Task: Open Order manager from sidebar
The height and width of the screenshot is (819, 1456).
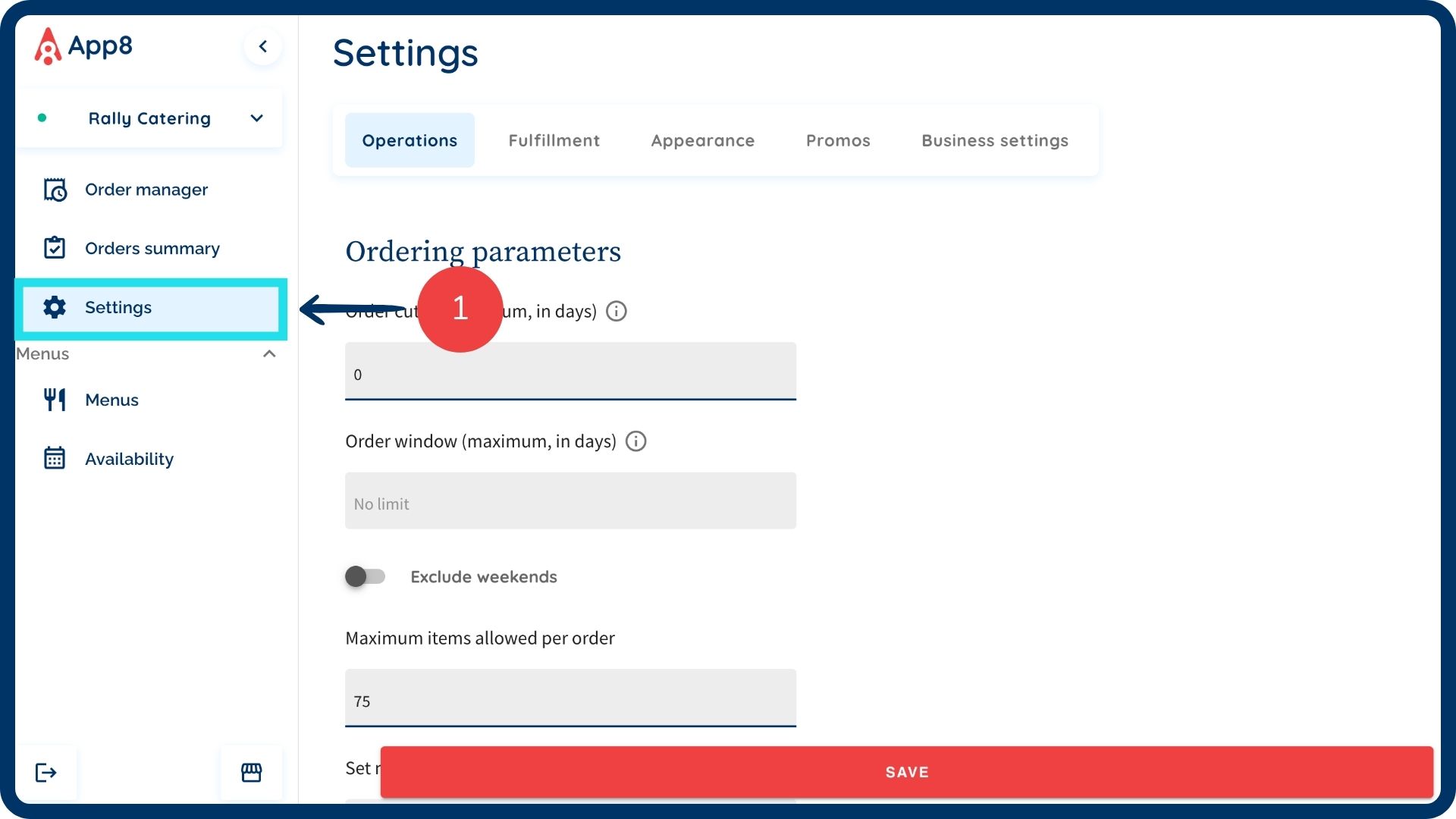Action: point(146,190)
